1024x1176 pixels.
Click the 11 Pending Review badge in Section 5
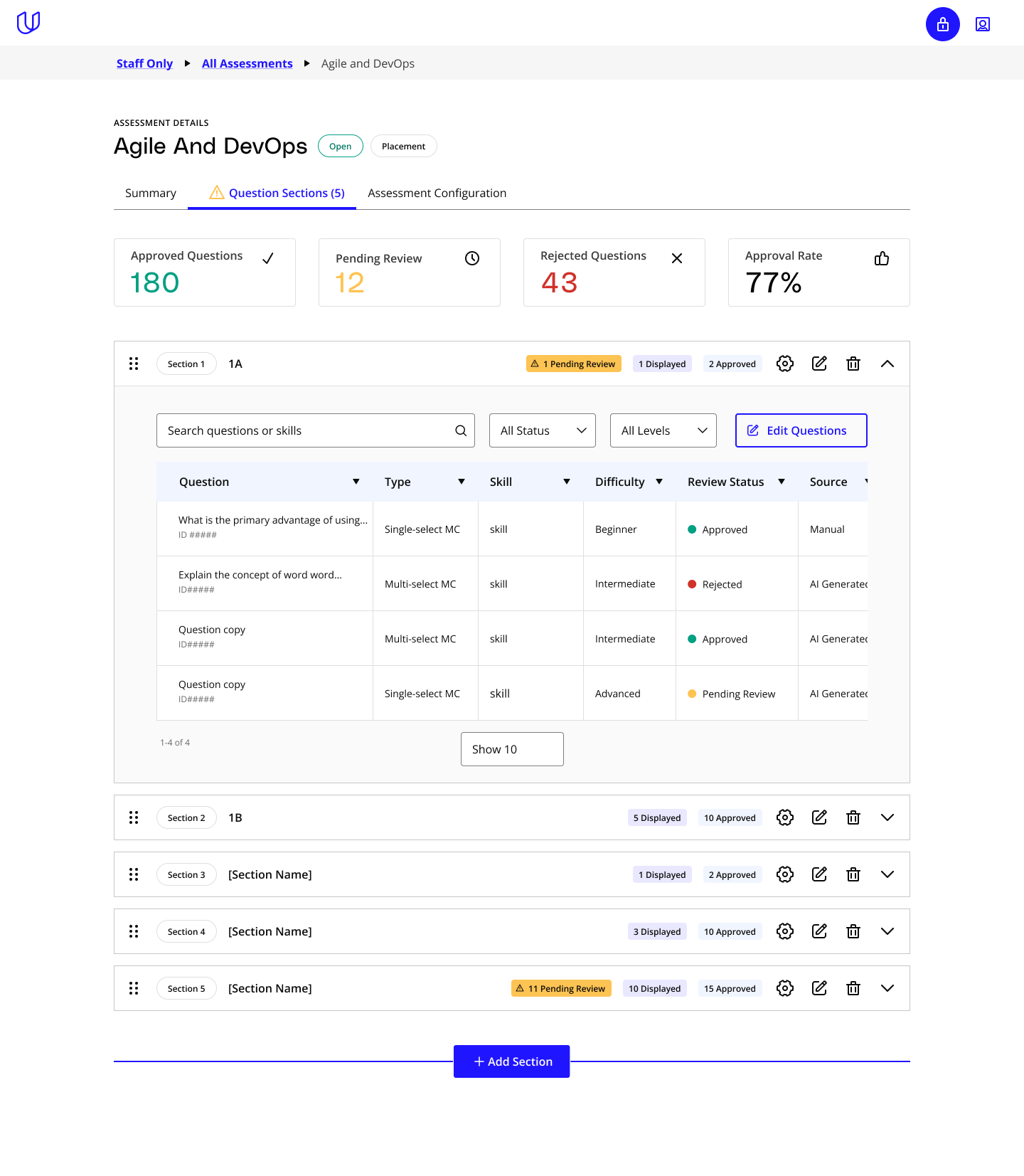[x=561, y=988]
